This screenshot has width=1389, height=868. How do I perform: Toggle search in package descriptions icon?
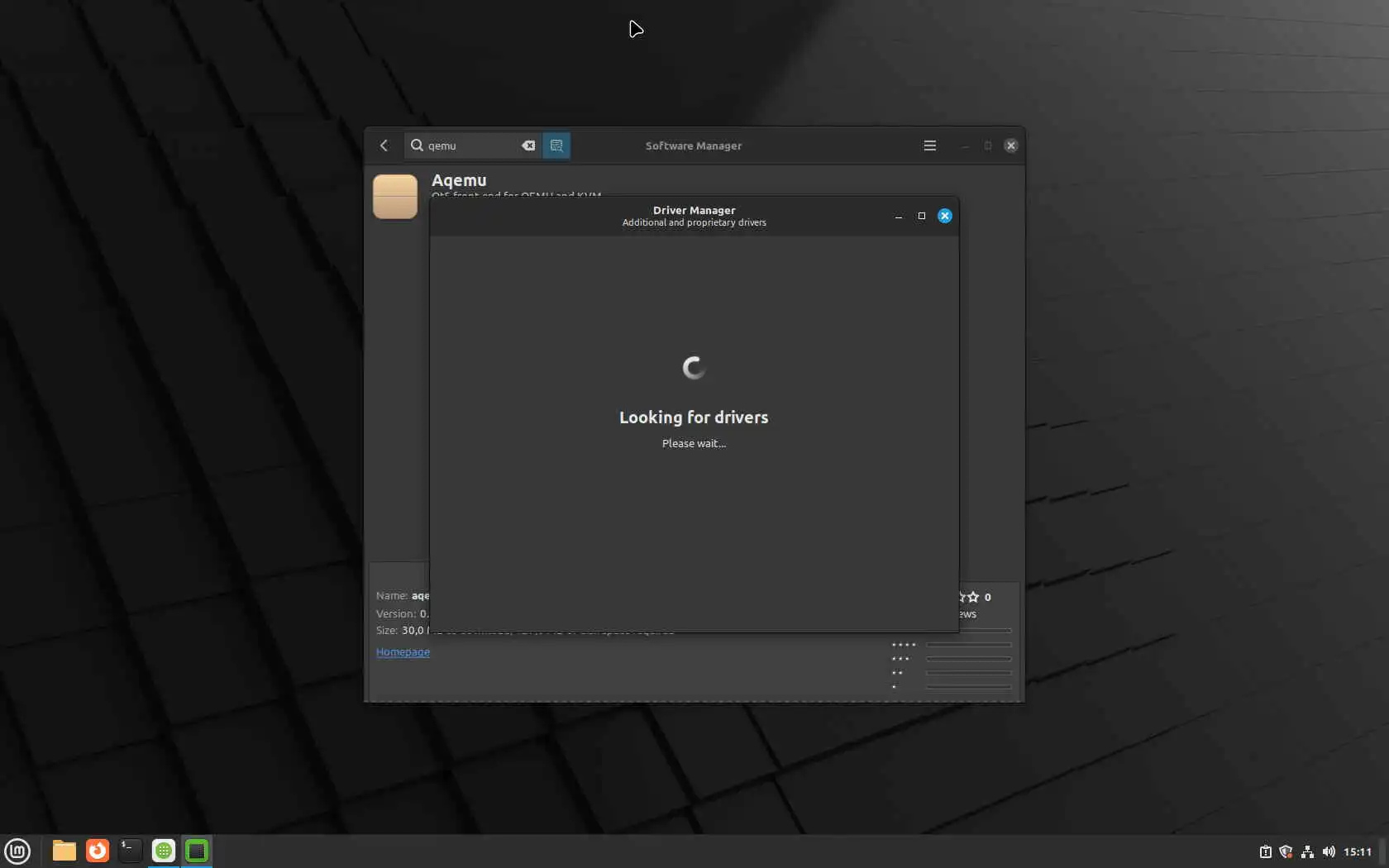pos(556,145)
